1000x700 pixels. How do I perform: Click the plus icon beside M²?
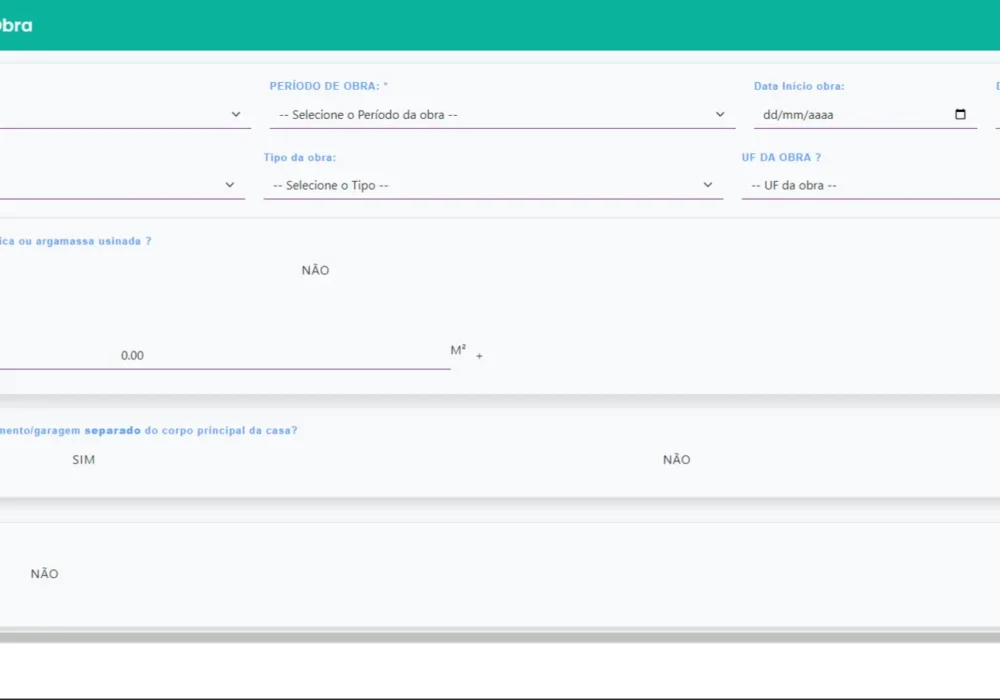tap(479, 356)
